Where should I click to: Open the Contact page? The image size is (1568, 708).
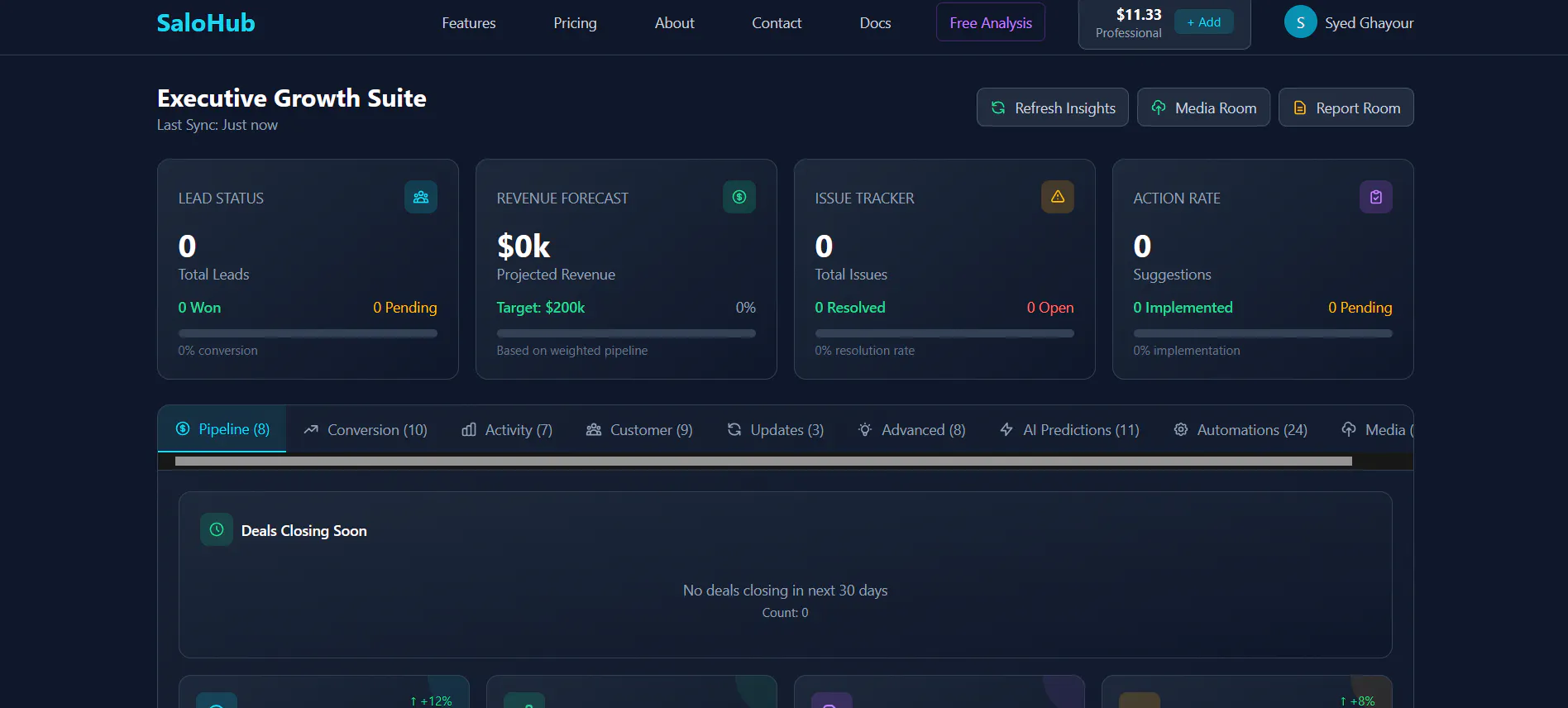click(777, 23)
